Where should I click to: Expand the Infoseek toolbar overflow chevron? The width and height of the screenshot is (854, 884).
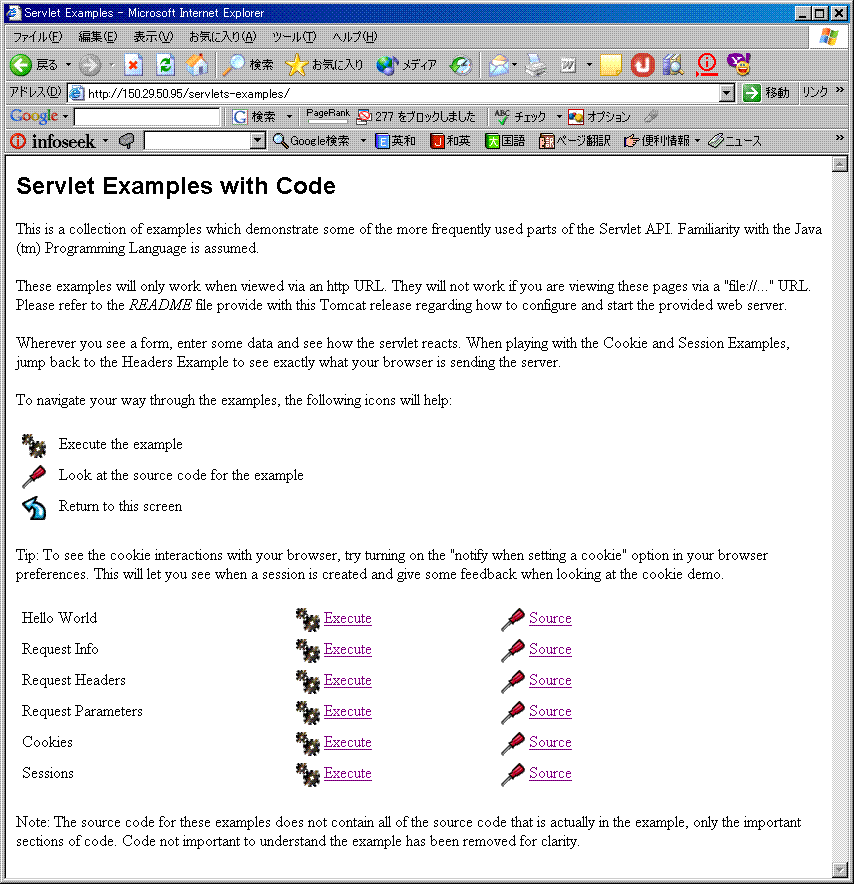point(840,138)
